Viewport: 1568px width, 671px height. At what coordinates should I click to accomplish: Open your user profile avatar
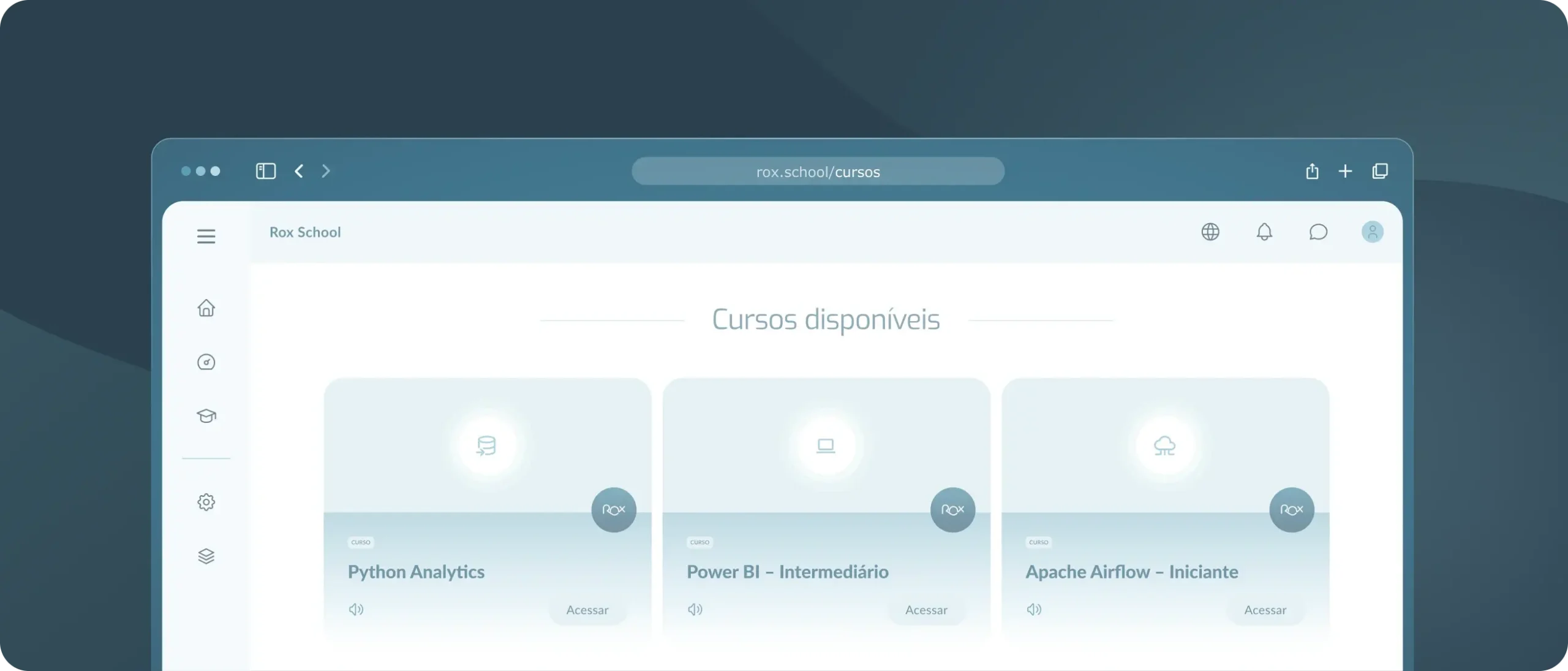(1373, 232)
